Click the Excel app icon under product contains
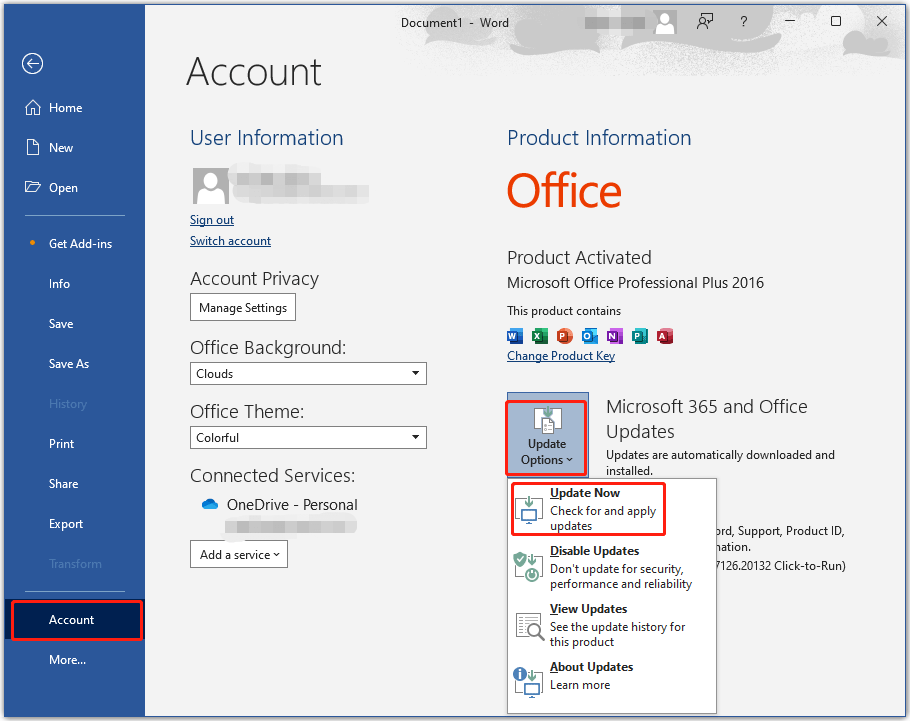The width and height of the screenshot is (910, 721). (540, 335)
